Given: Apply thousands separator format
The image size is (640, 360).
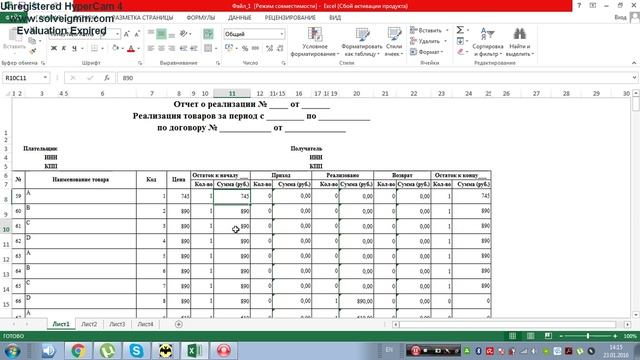Looking at the screenshot, I should point(256,49).
